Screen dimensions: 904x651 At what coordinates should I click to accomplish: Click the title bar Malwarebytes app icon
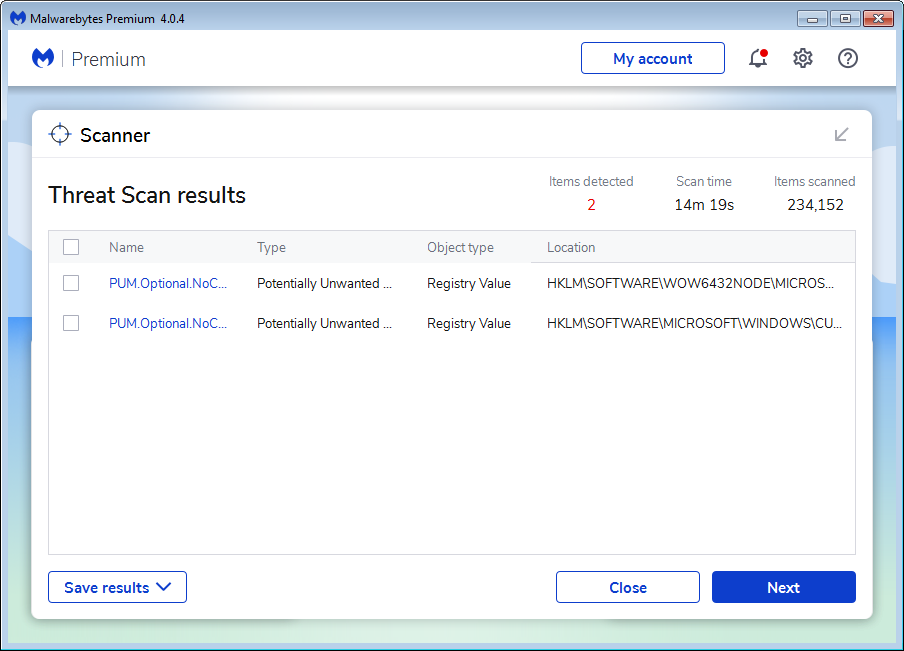pos(18,19)
